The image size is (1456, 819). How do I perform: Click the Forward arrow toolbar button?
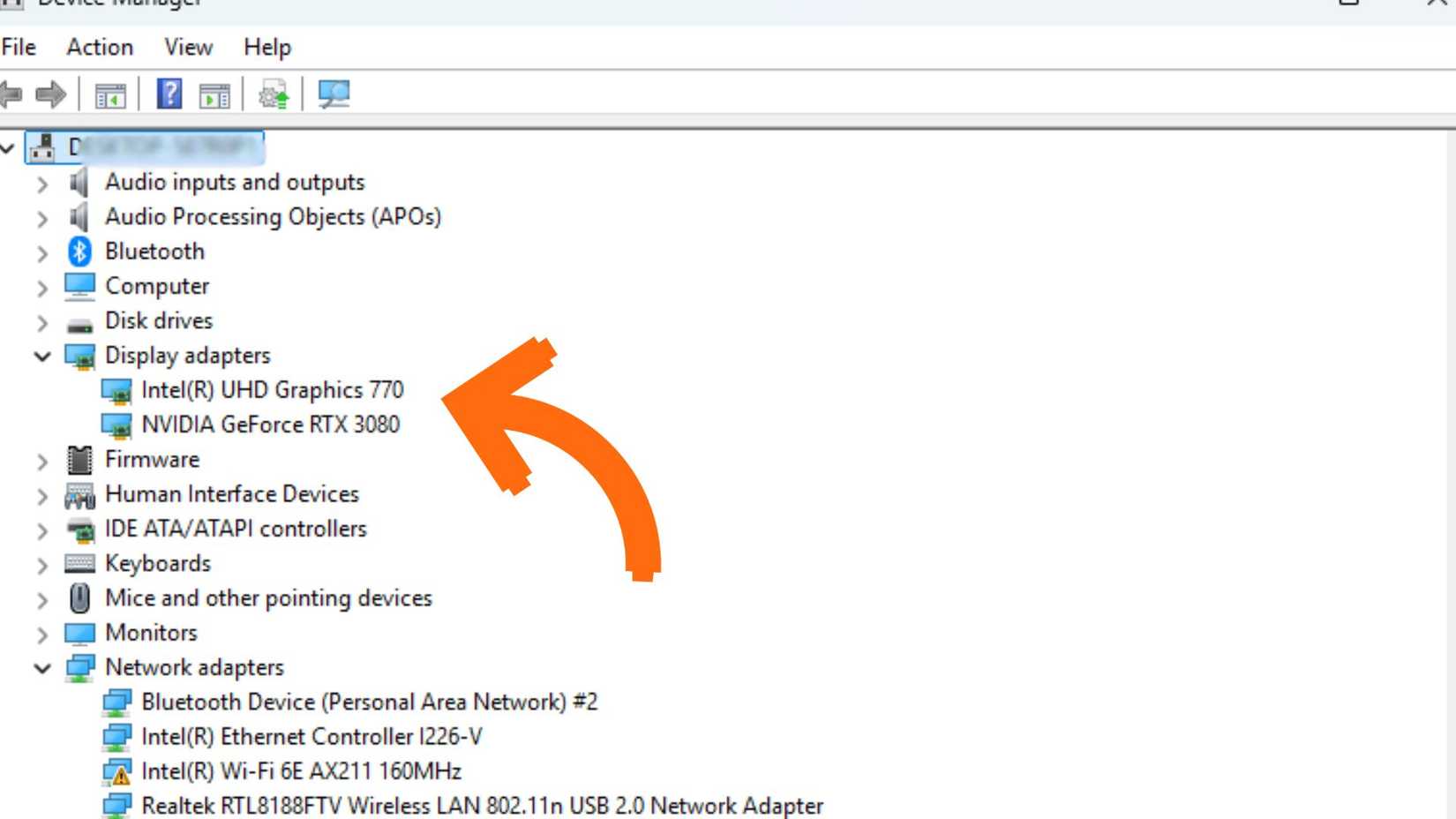50,94
